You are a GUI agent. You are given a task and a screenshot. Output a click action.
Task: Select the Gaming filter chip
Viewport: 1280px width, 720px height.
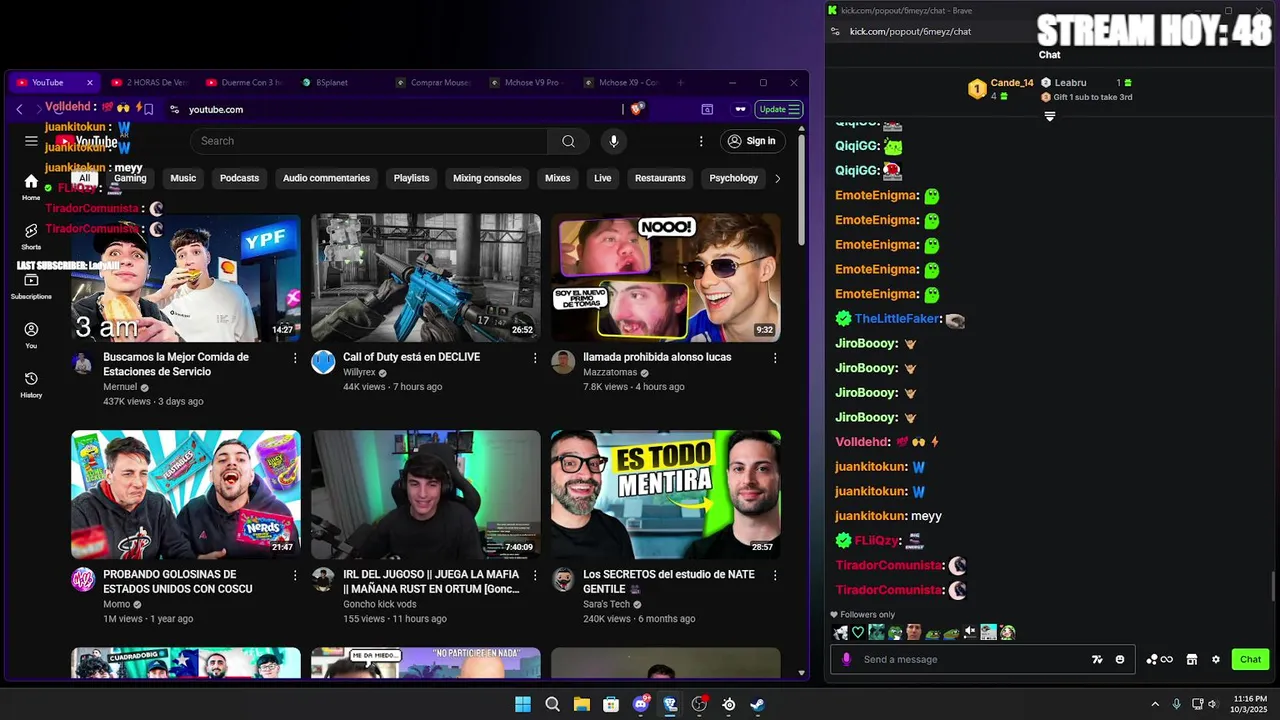[130, 178]
